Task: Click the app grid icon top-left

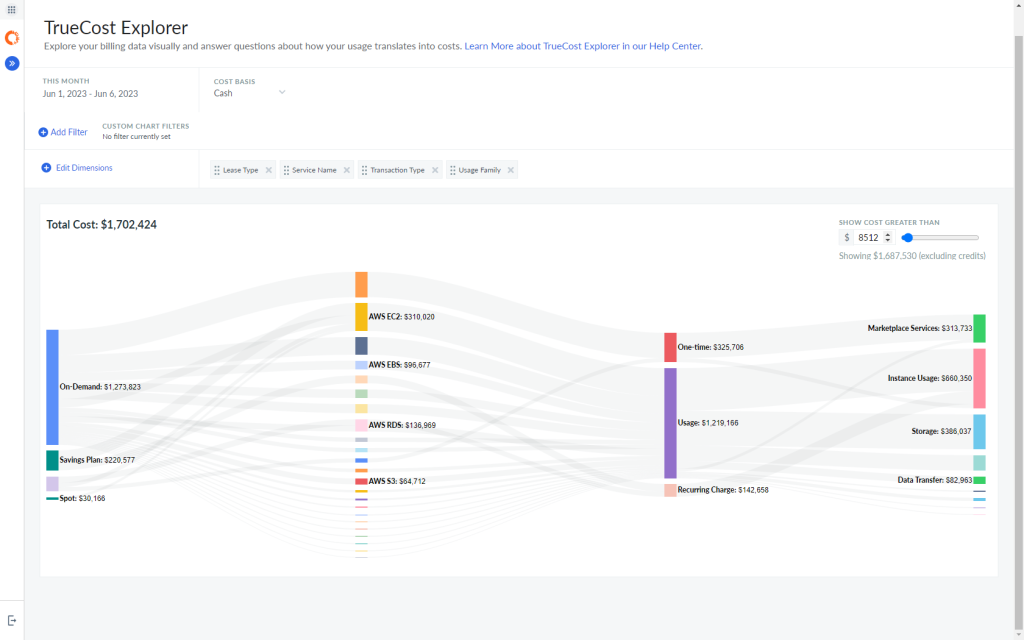Action: click(x=11, y=11)
